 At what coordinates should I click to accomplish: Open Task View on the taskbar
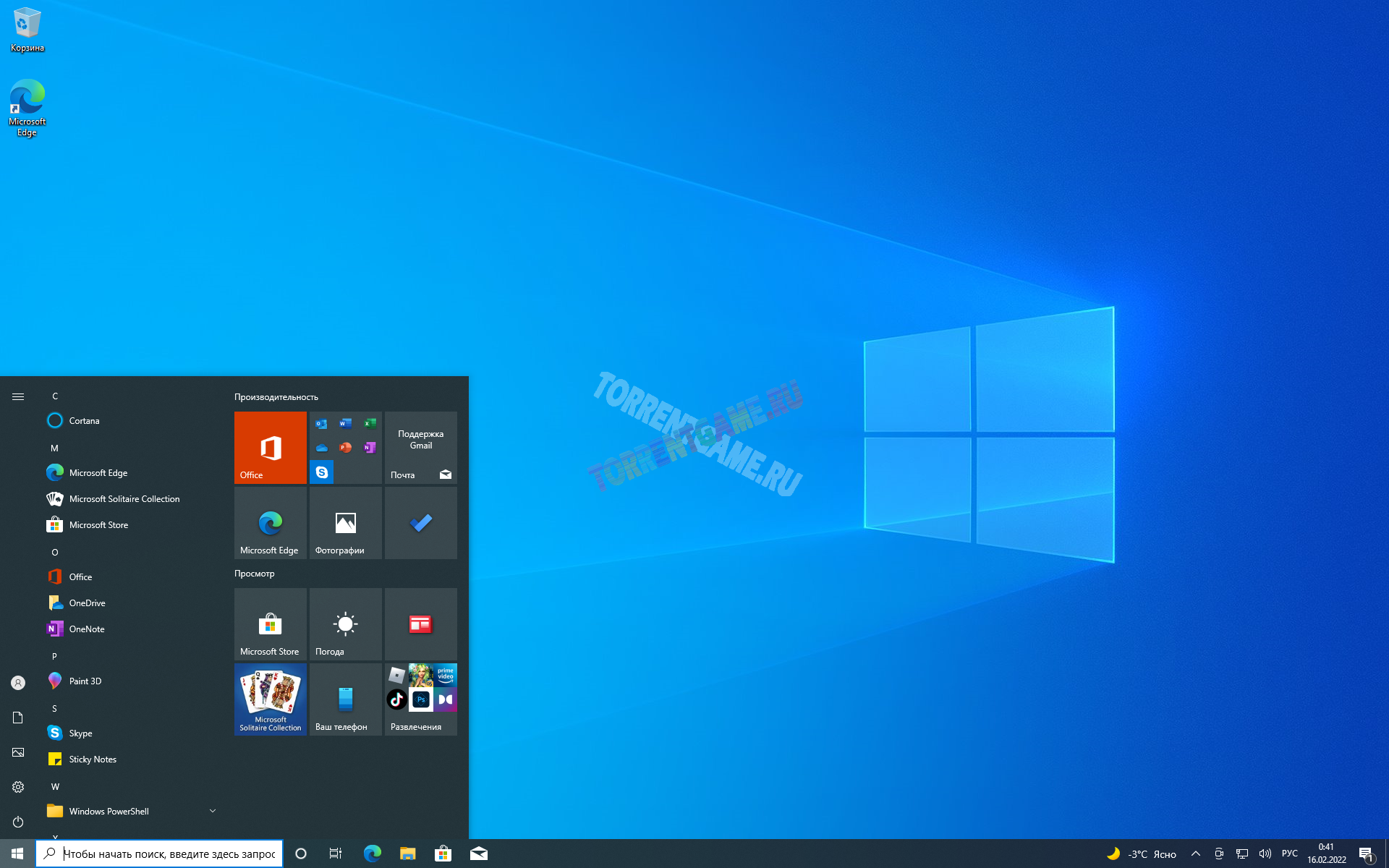[336, 854]
